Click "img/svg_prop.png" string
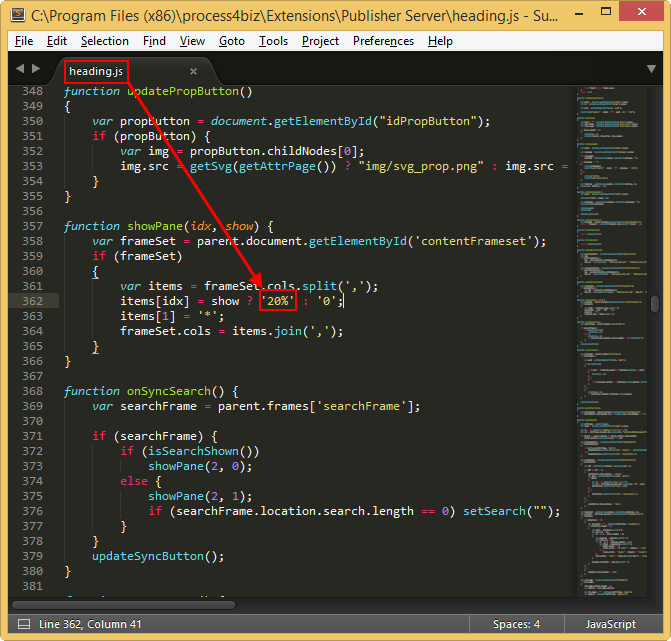Screen dimensions: 671x641 421,166
